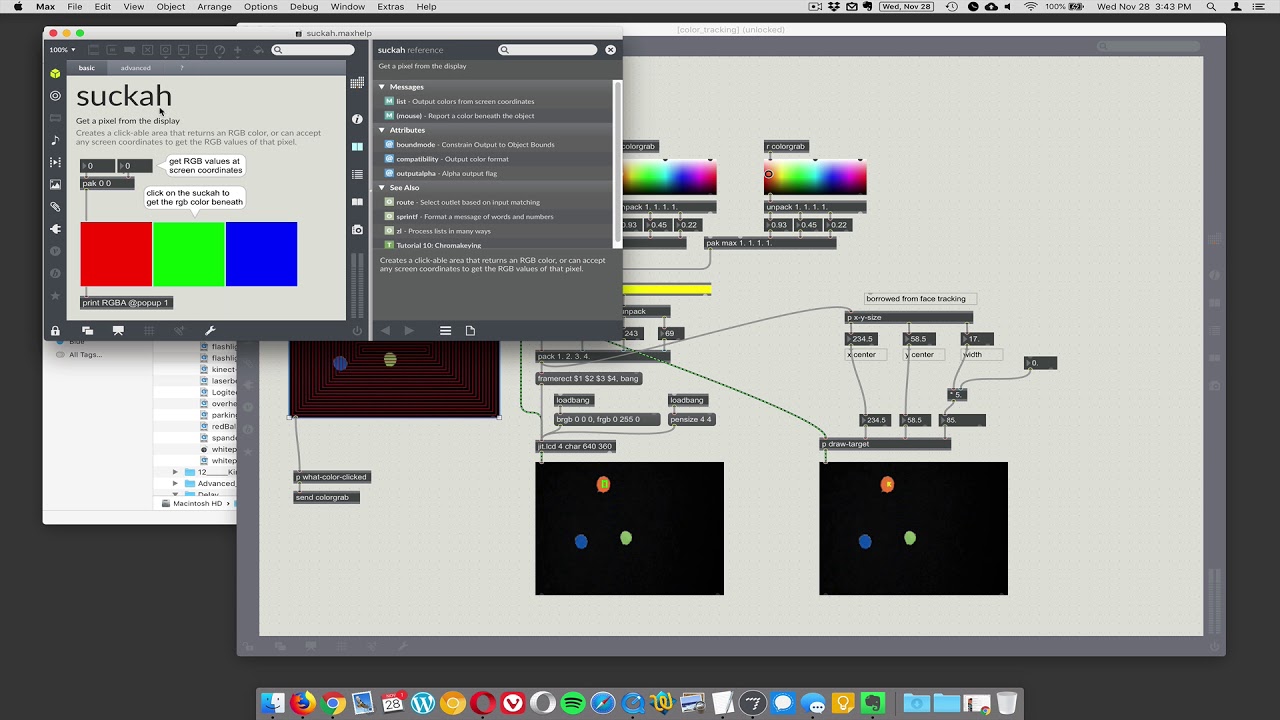Collapse the See Also section
The width and height of the screenshot is (1280, 720).
[x=382, y=188]
